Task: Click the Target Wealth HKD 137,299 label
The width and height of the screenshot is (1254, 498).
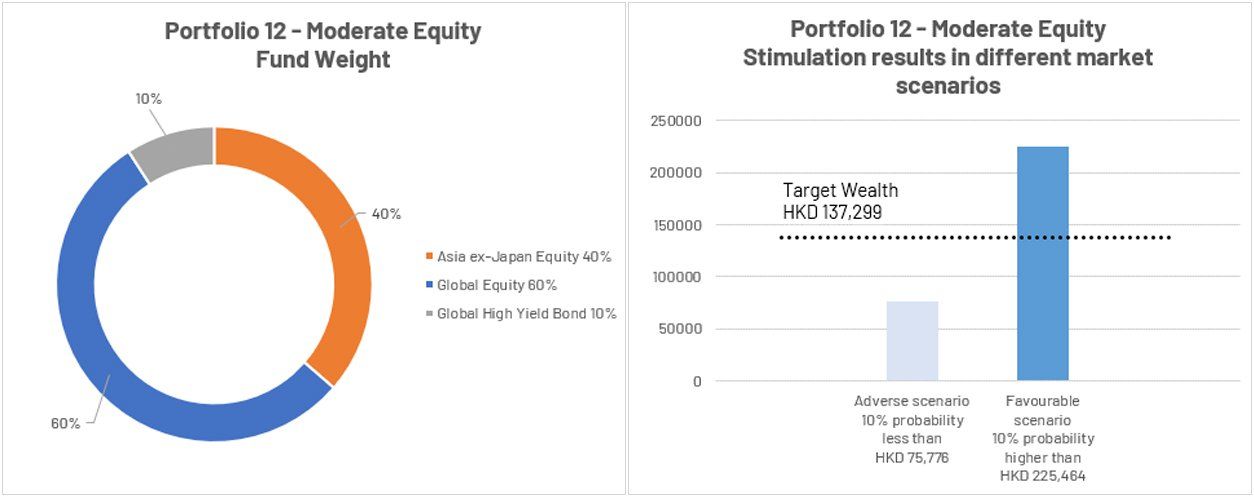Action: point(840,201)
